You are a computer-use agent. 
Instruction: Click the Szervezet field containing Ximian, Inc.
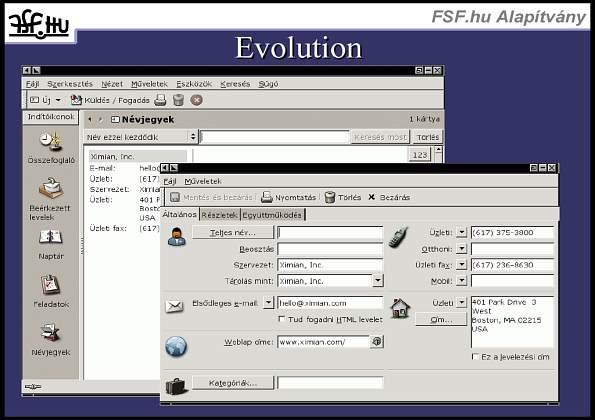(330, 265)
